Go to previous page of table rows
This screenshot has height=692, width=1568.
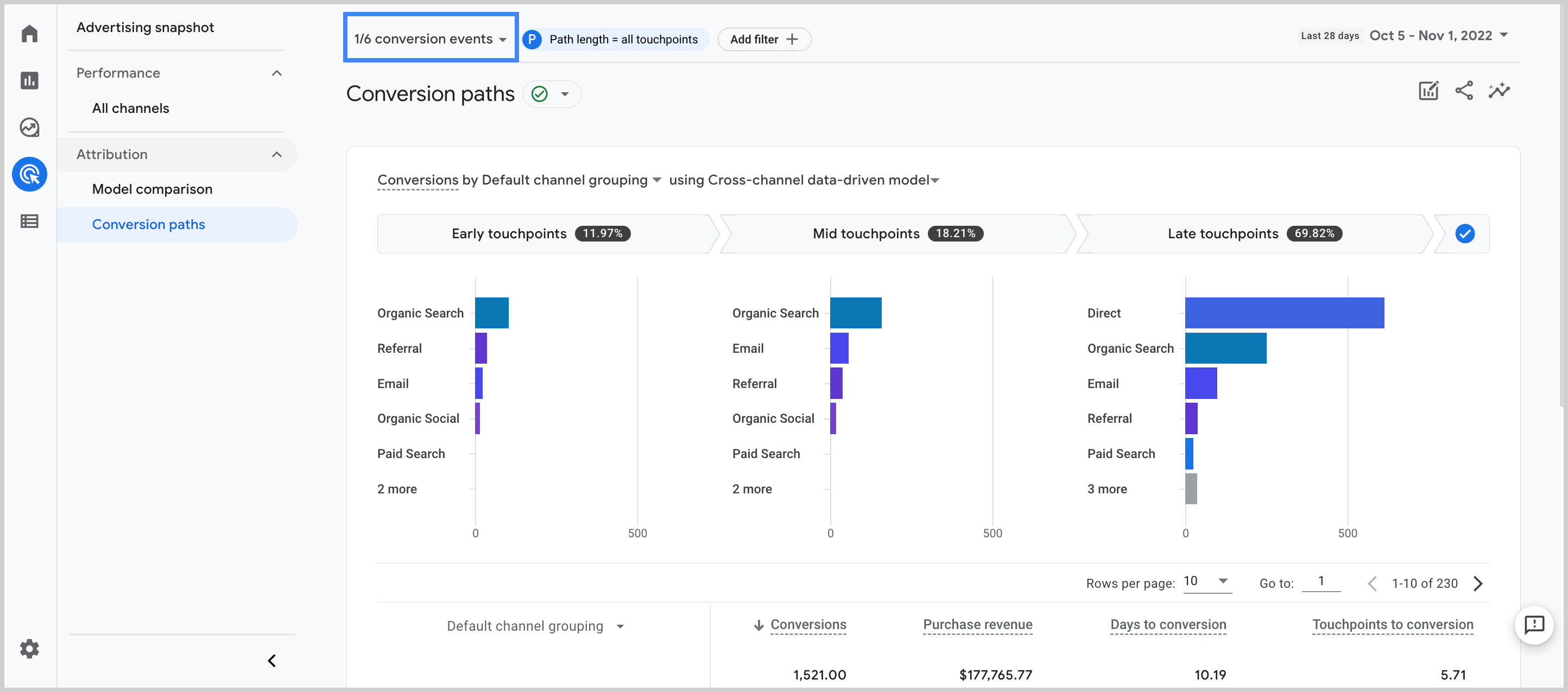click(x=1372, y=583)
